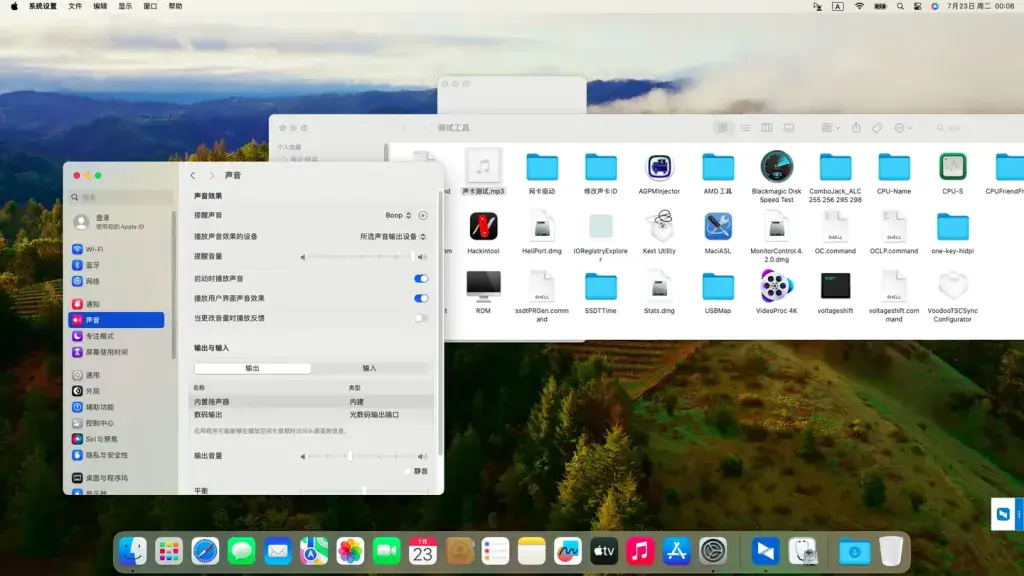
Task: Open 播放声音效果的设备 dropdown
Action: point(392,236)
